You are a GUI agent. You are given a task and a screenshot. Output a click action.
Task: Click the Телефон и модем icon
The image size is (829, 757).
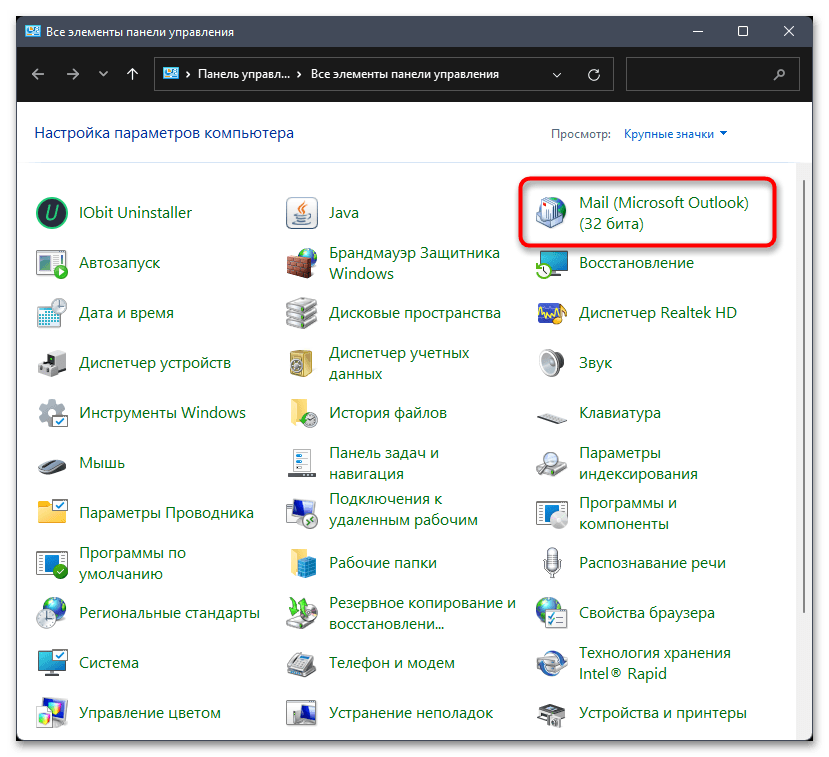(301, 663)
